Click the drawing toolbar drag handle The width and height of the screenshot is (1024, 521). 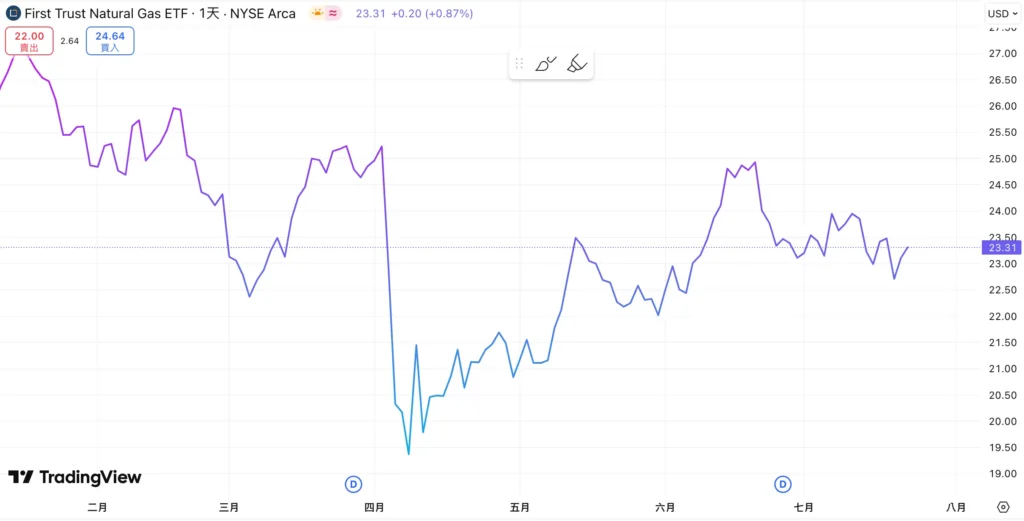pos(519,64)
